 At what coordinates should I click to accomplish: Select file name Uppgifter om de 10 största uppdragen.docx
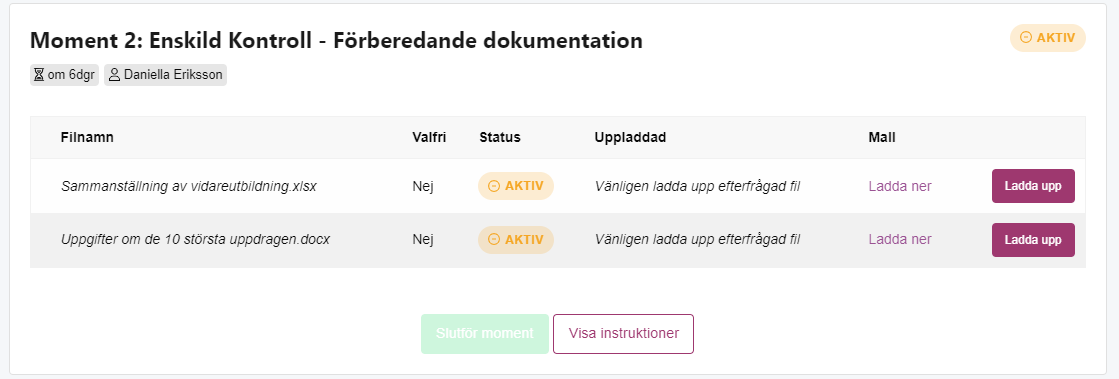tap(196, 240)
